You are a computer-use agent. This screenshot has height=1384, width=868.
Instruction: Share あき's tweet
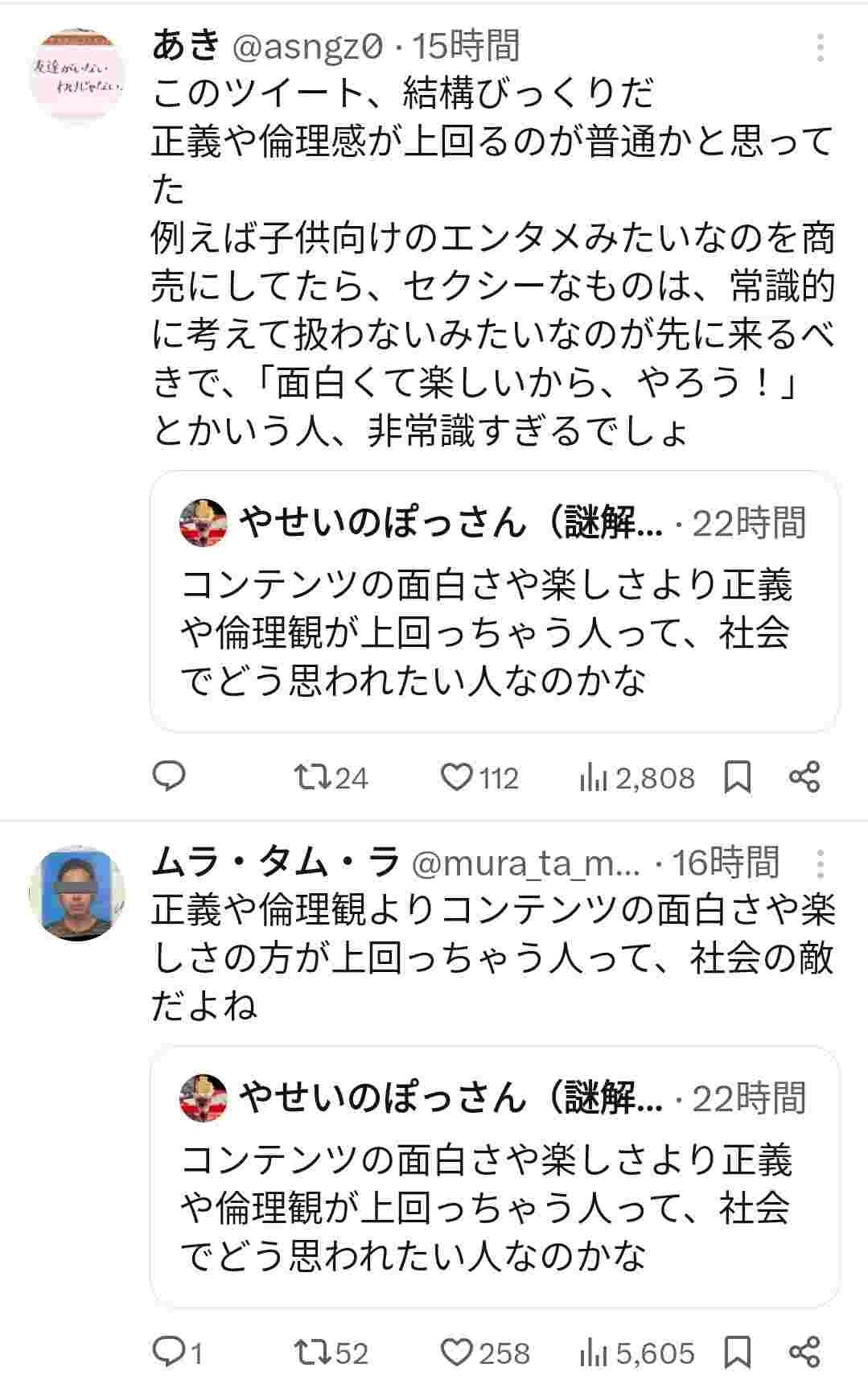(x=804, y=777)
